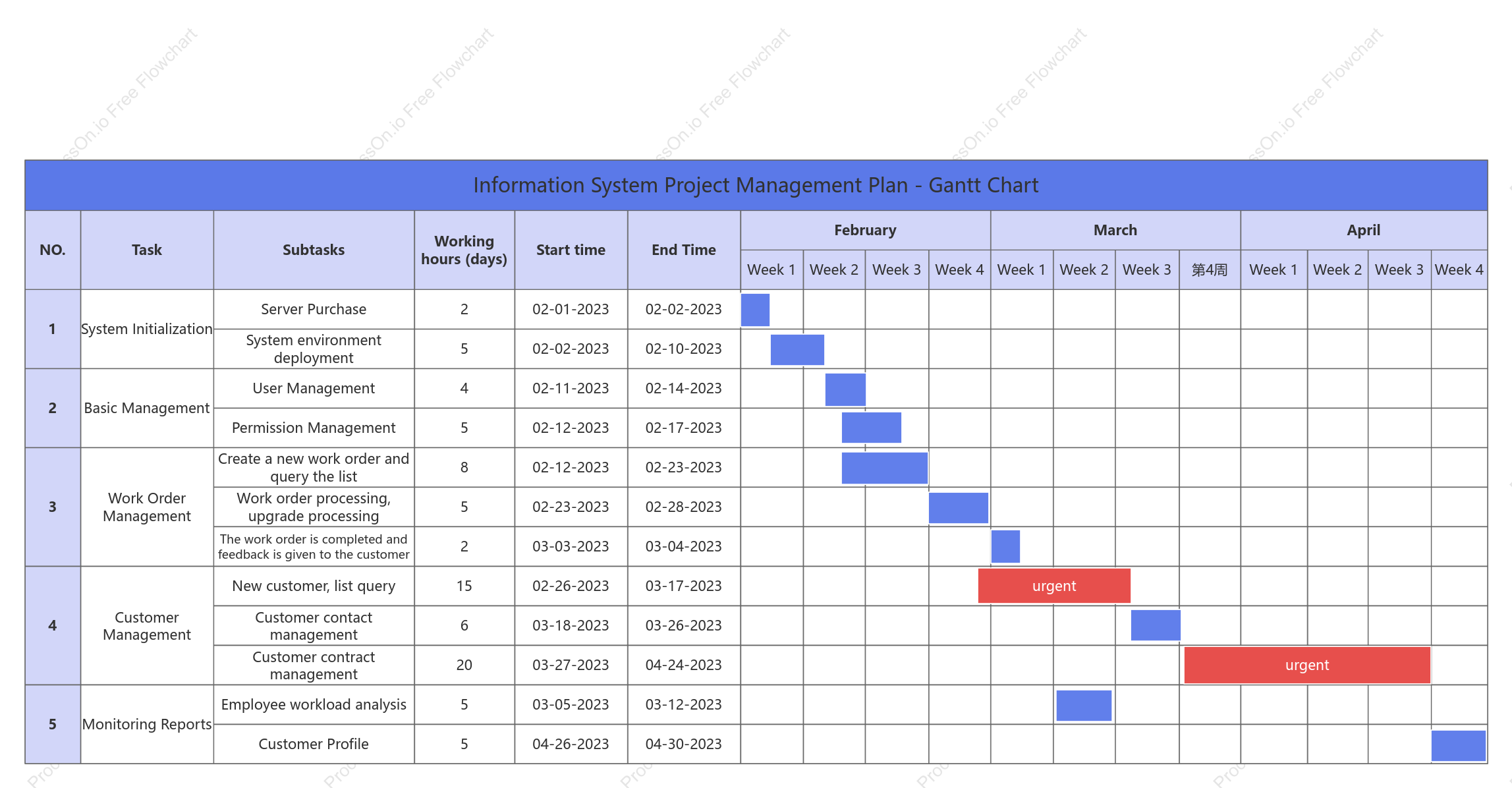This screenshot has height=788, width=1512.
Task: Select the Working hours (days) header
Action: tap(464, 250)
